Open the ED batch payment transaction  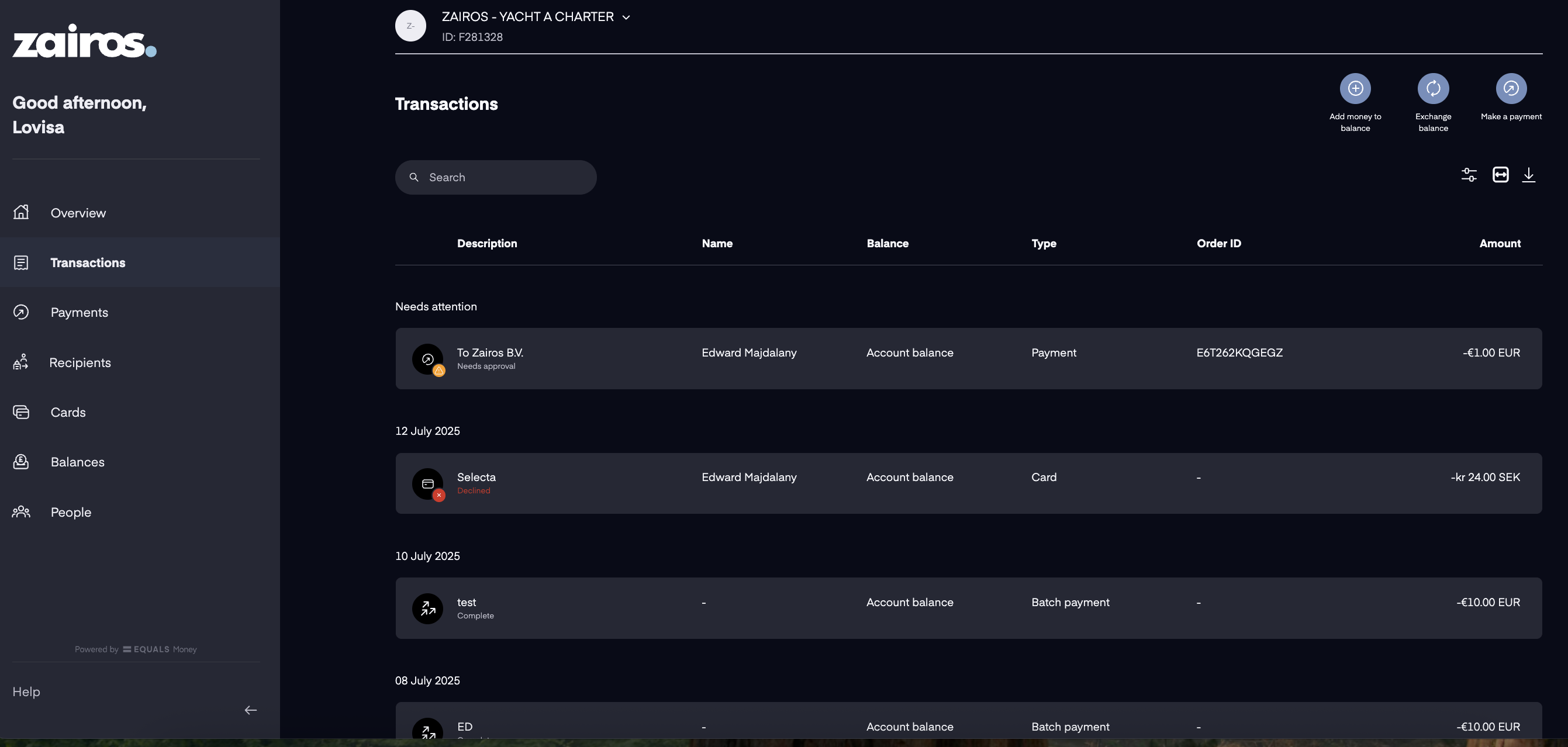(968, 721)
